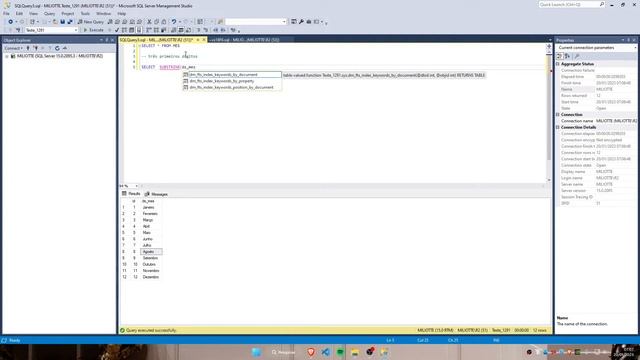Click the New Query button
Viewport: 640px width, 360px height.
(91, 22)
